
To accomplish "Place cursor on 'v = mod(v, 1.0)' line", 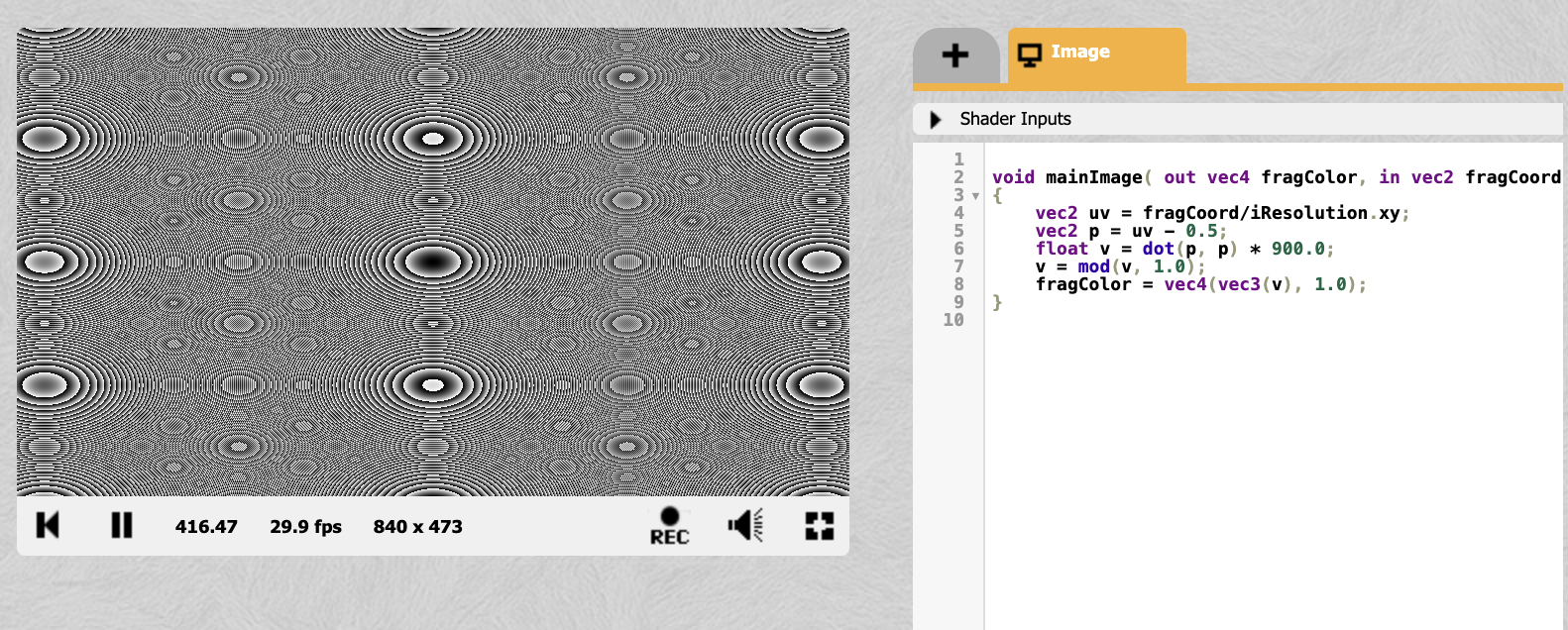I will click(1120, 266).
